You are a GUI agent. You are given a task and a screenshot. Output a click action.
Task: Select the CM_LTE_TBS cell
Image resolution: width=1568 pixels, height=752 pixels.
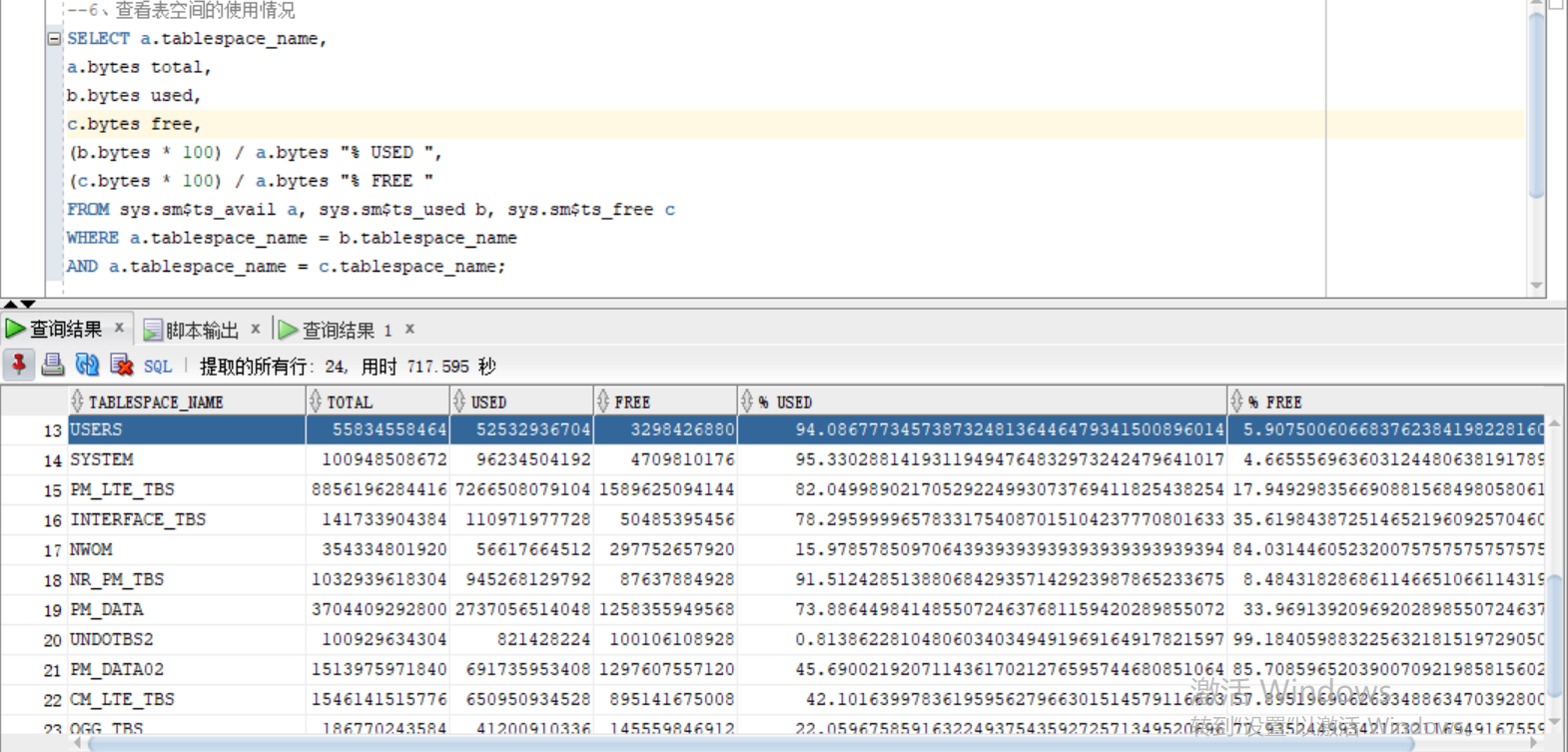pos(187,699)
